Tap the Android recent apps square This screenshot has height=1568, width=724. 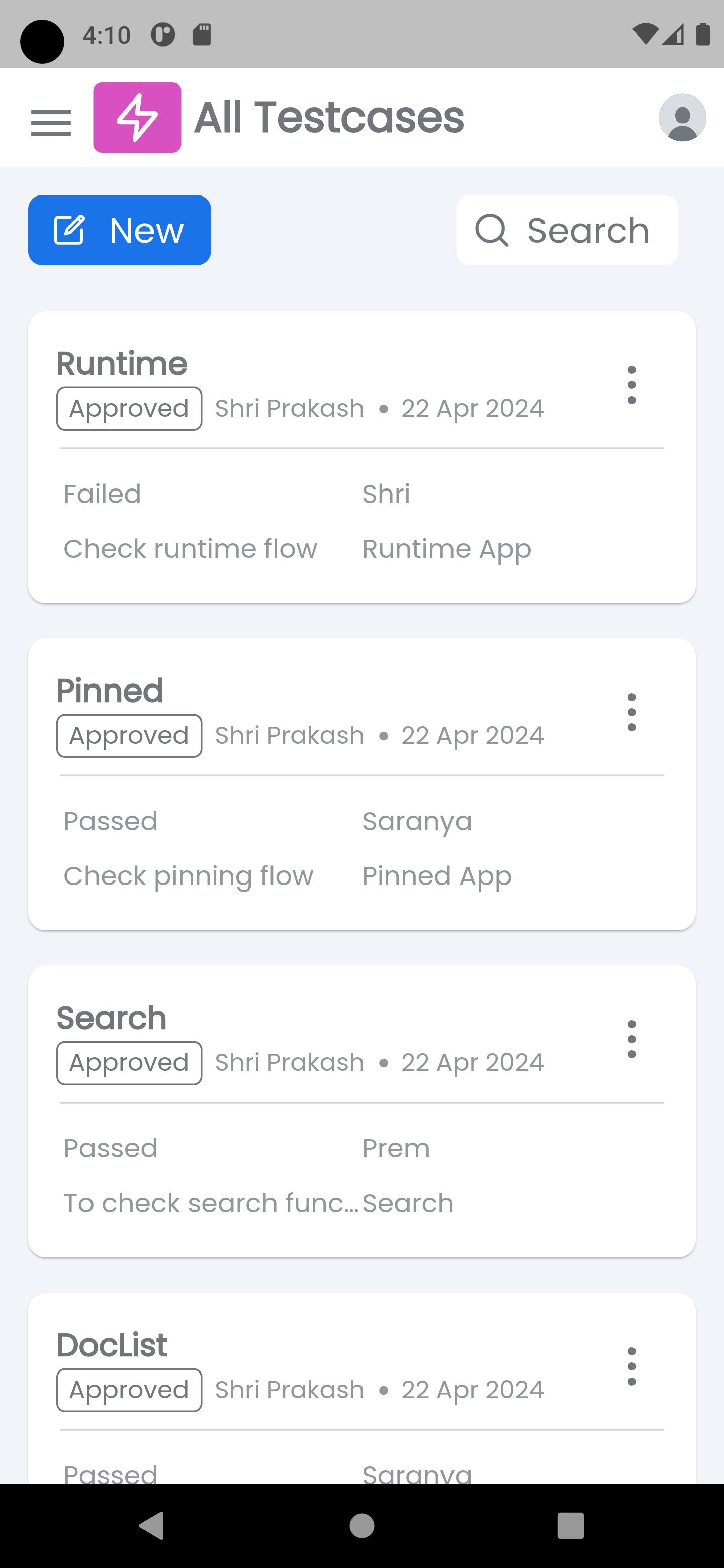click(x=571, y=1525)
